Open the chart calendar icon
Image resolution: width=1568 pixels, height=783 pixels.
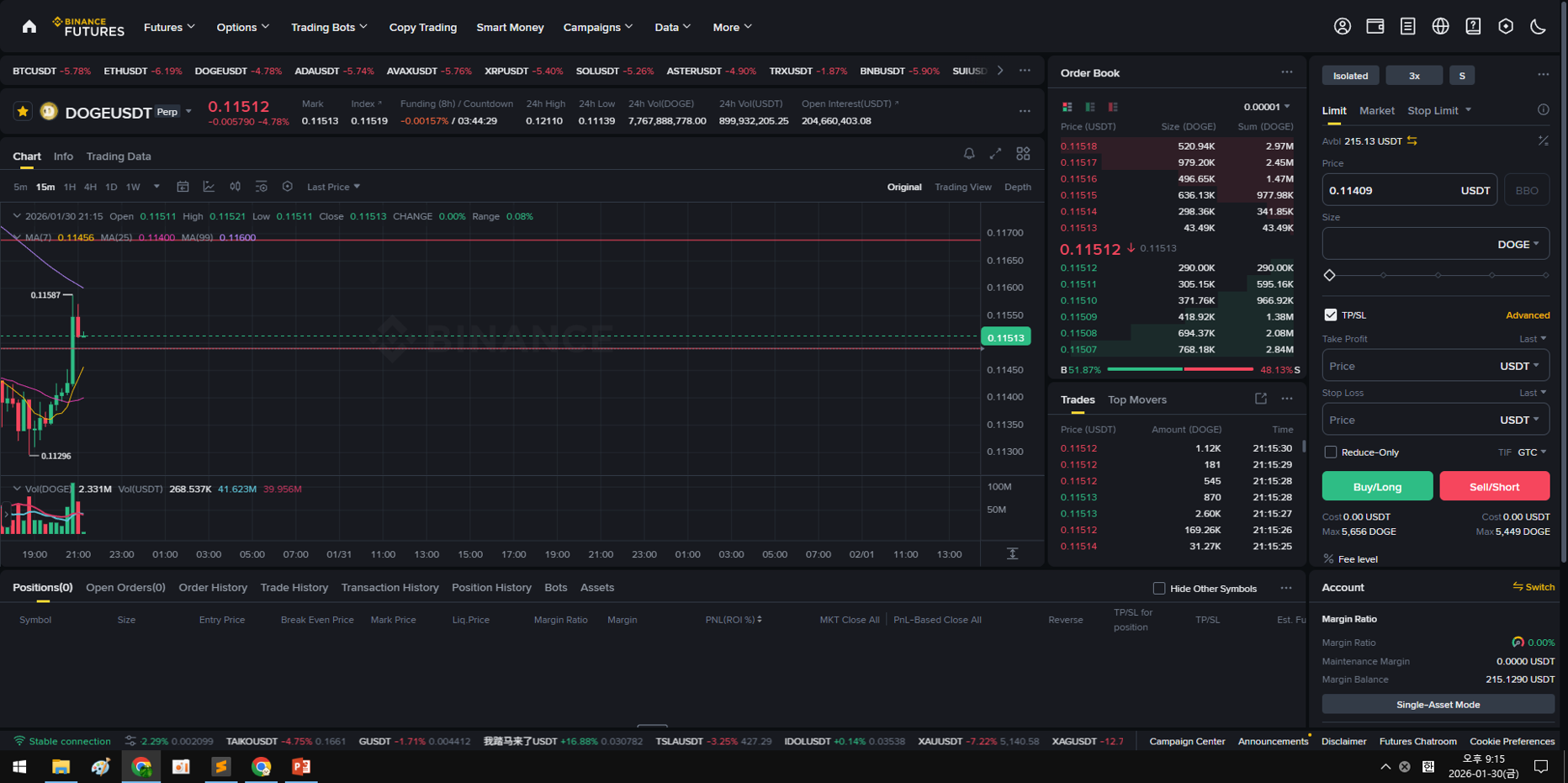(183, 187)
